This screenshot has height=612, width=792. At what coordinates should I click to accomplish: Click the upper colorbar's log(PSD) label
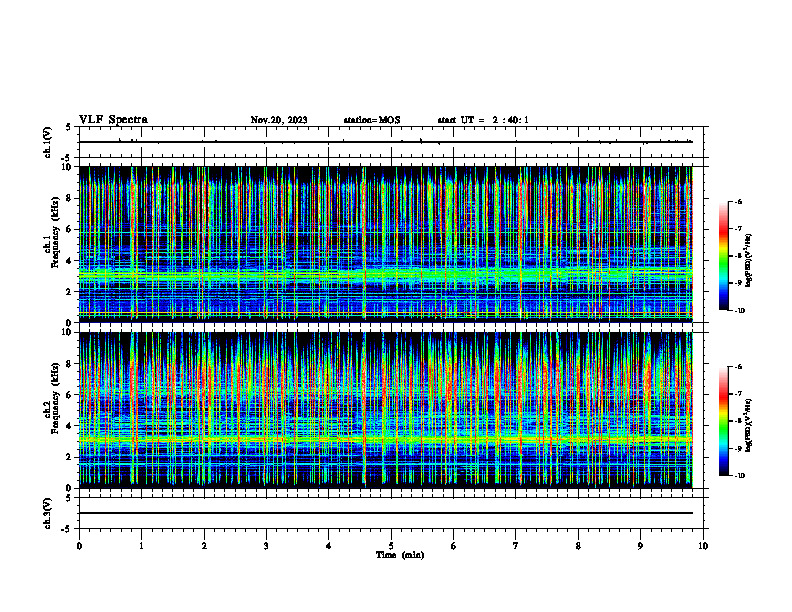pos(749,261)
